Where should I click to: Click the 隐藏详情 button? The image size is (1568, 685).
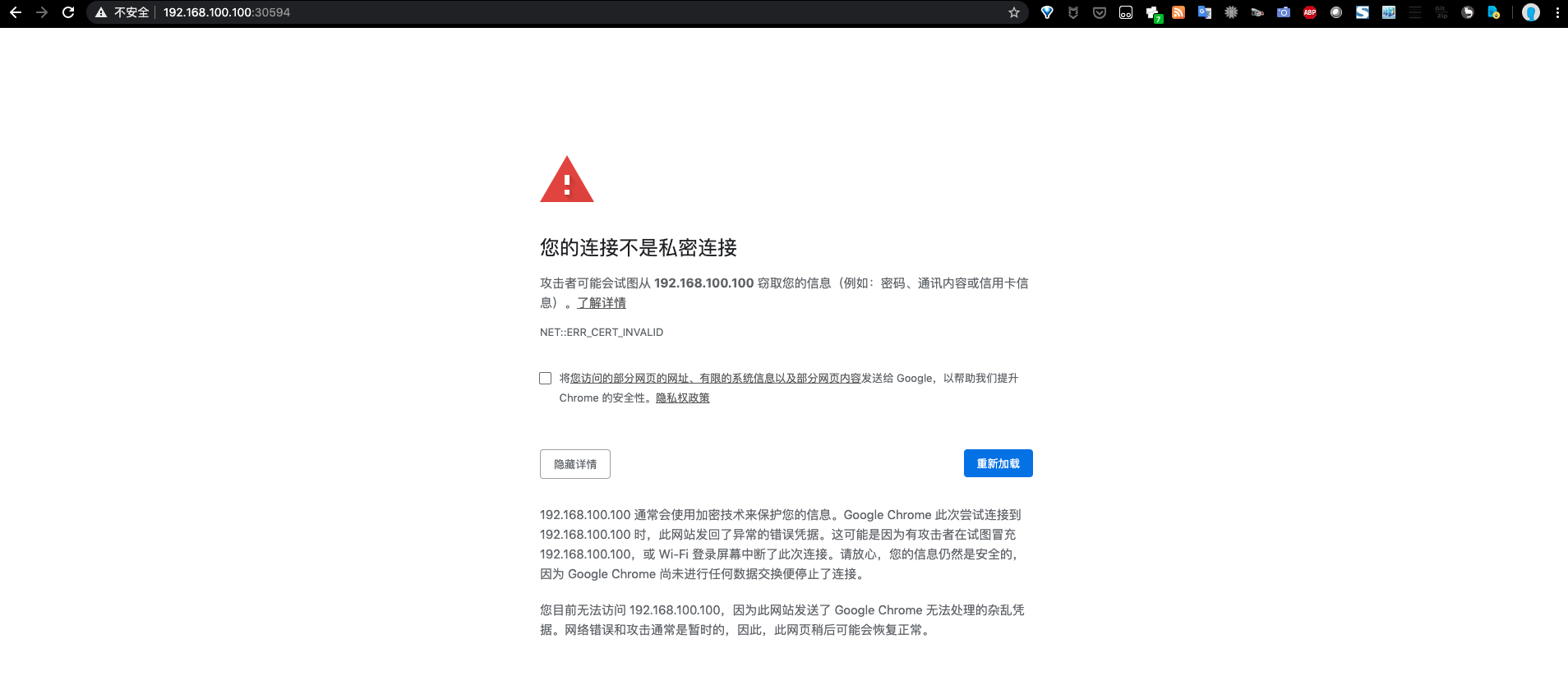(575, 464)
